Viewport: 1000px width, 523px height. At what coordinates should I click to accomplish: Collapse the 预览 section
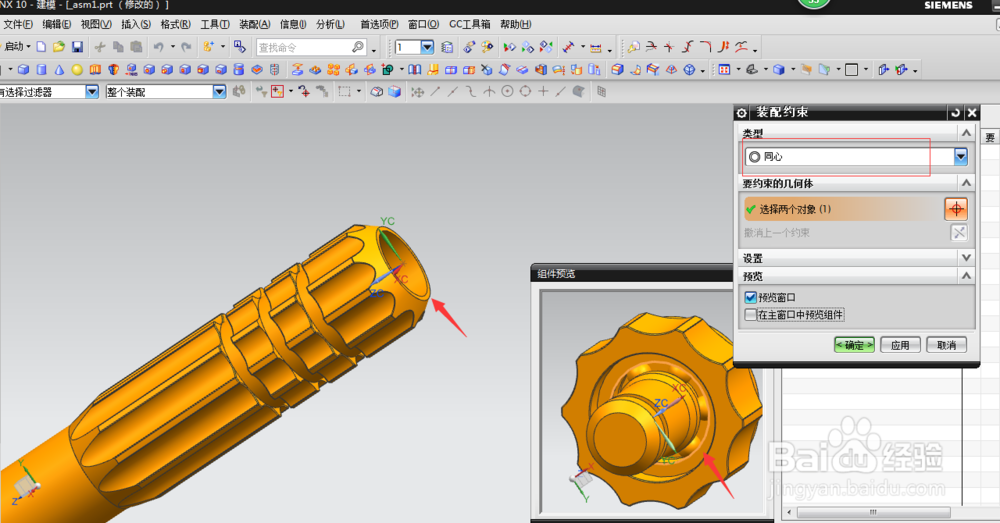(x=966, y=276)
